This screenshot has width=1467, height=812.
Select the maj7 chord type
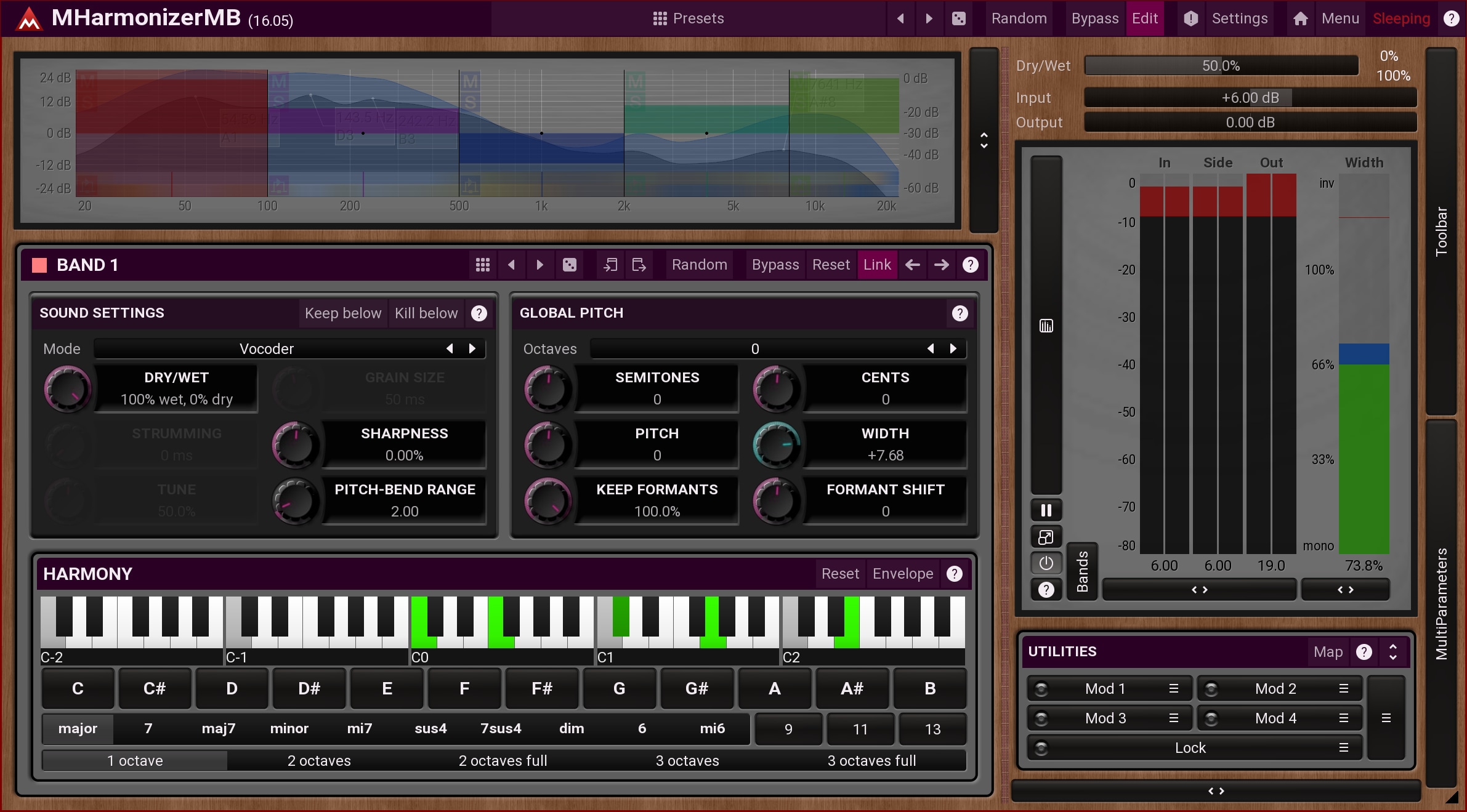(219, 729)
